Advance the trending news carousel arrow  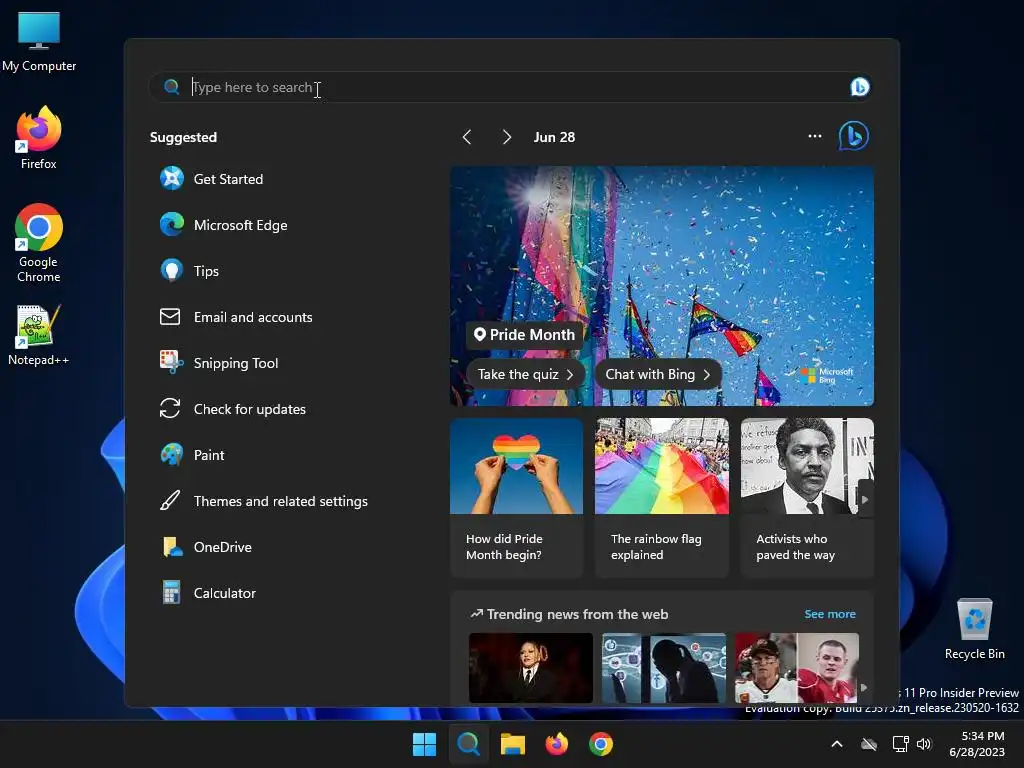pyautogui.click(x=863, y=687)
